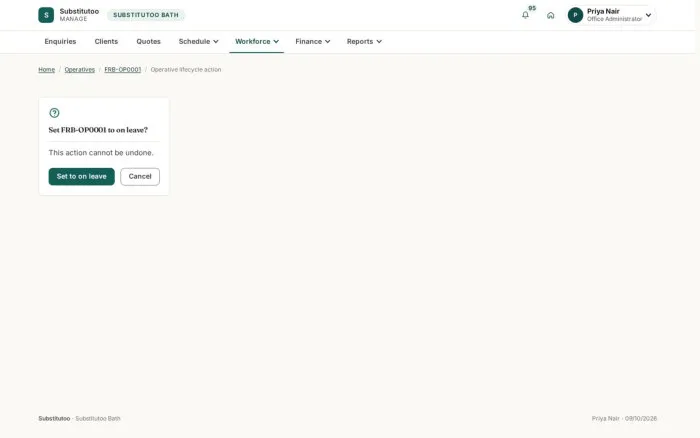This screenshot has width=700, height=438.
Task: Click the Substitutoo Manage brand name
Action: pyautogui.click(x=79, y=15)
